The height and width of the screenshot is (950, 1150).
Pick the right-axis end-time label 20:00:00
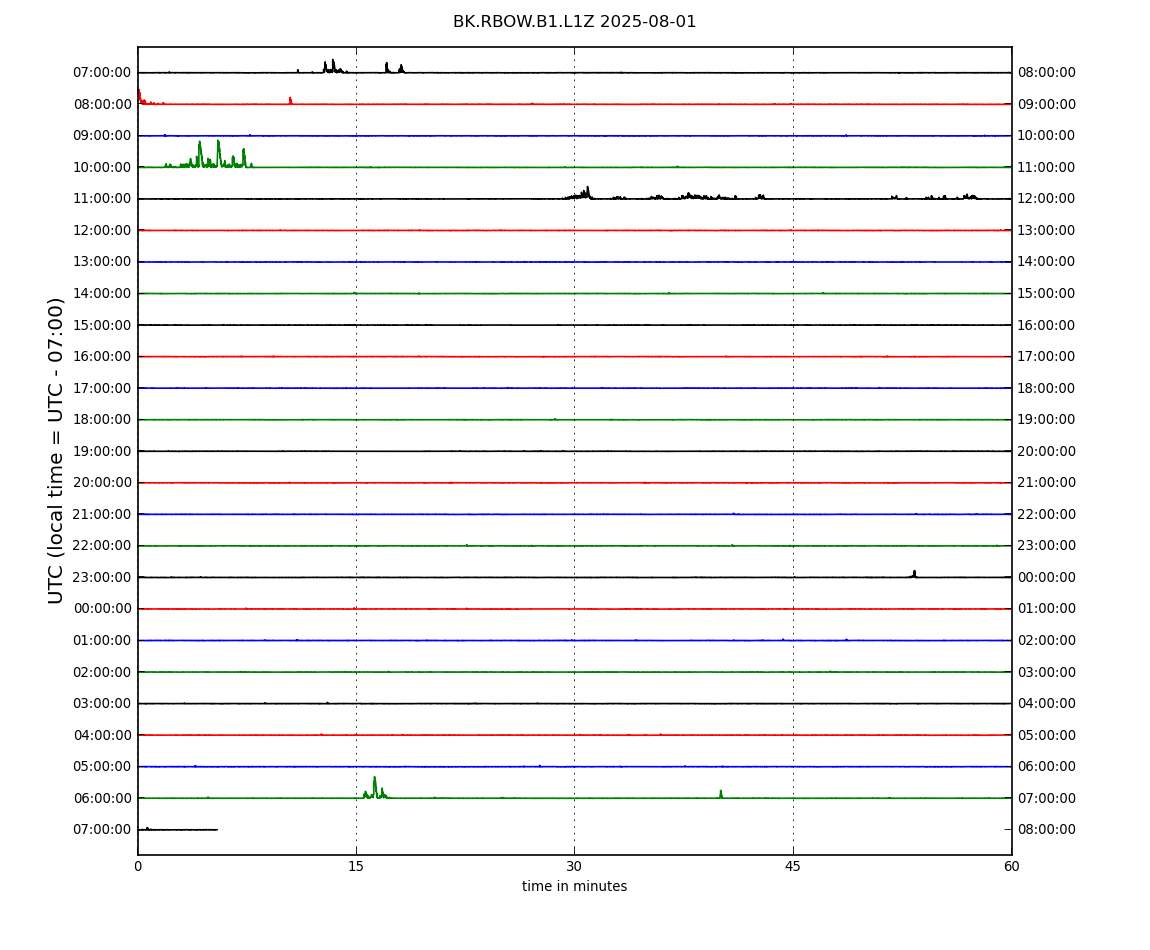[1047, 451]
